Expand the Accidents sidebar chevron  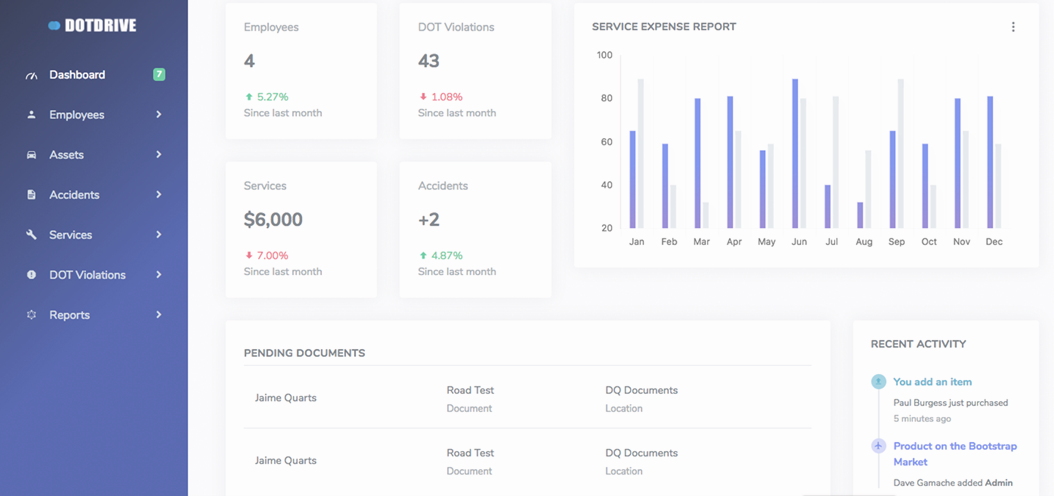click(x=159, y=195)
